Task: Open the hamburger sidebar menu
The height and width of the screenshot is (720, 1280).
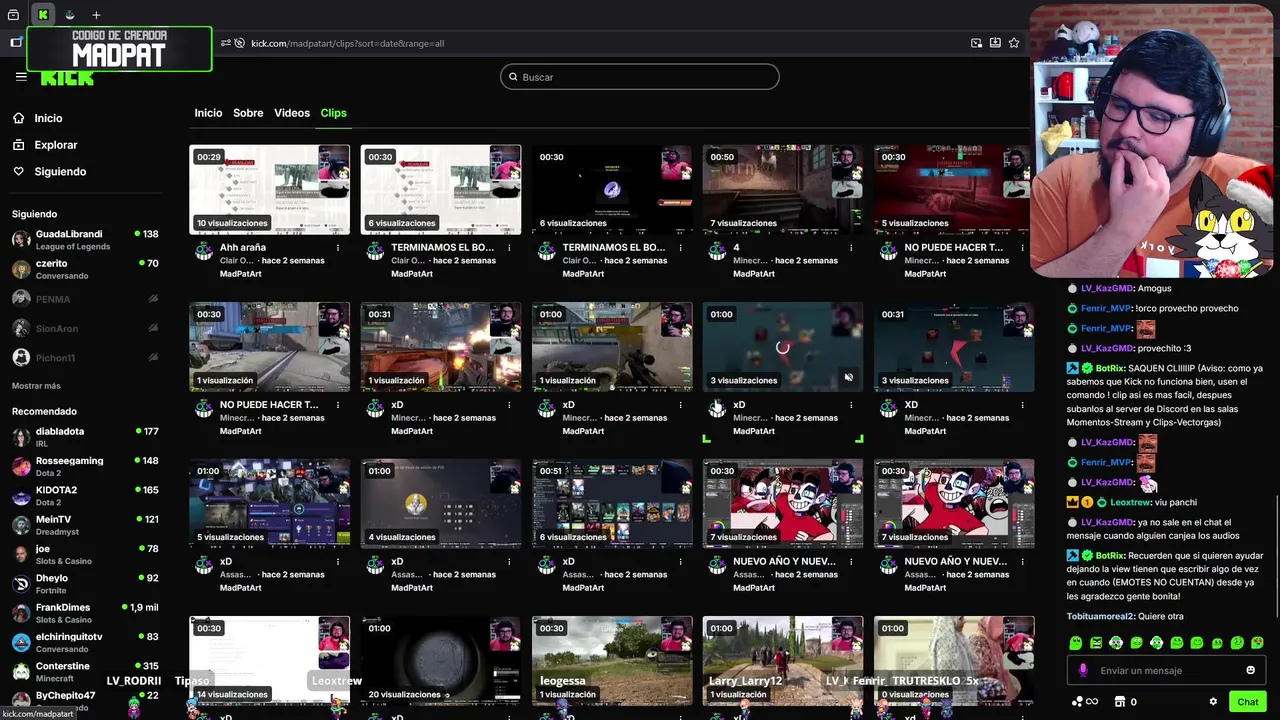Action: click(21, 76)
